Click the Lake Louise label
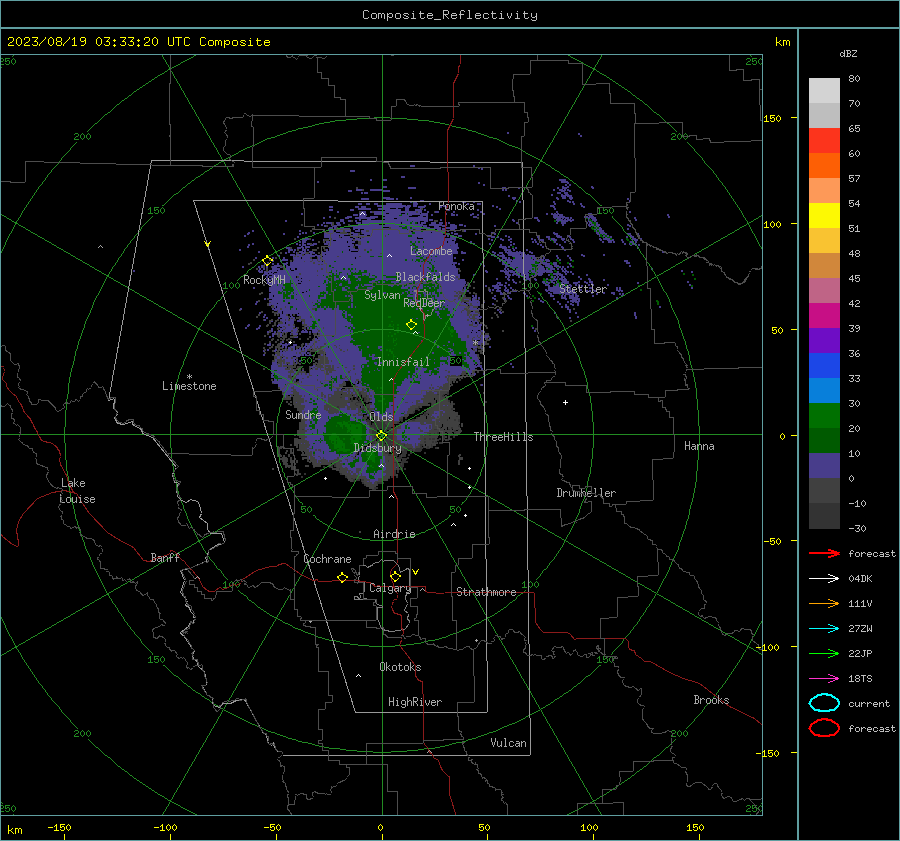This screenshot has height=841, width=900. (x=77, y=491)
